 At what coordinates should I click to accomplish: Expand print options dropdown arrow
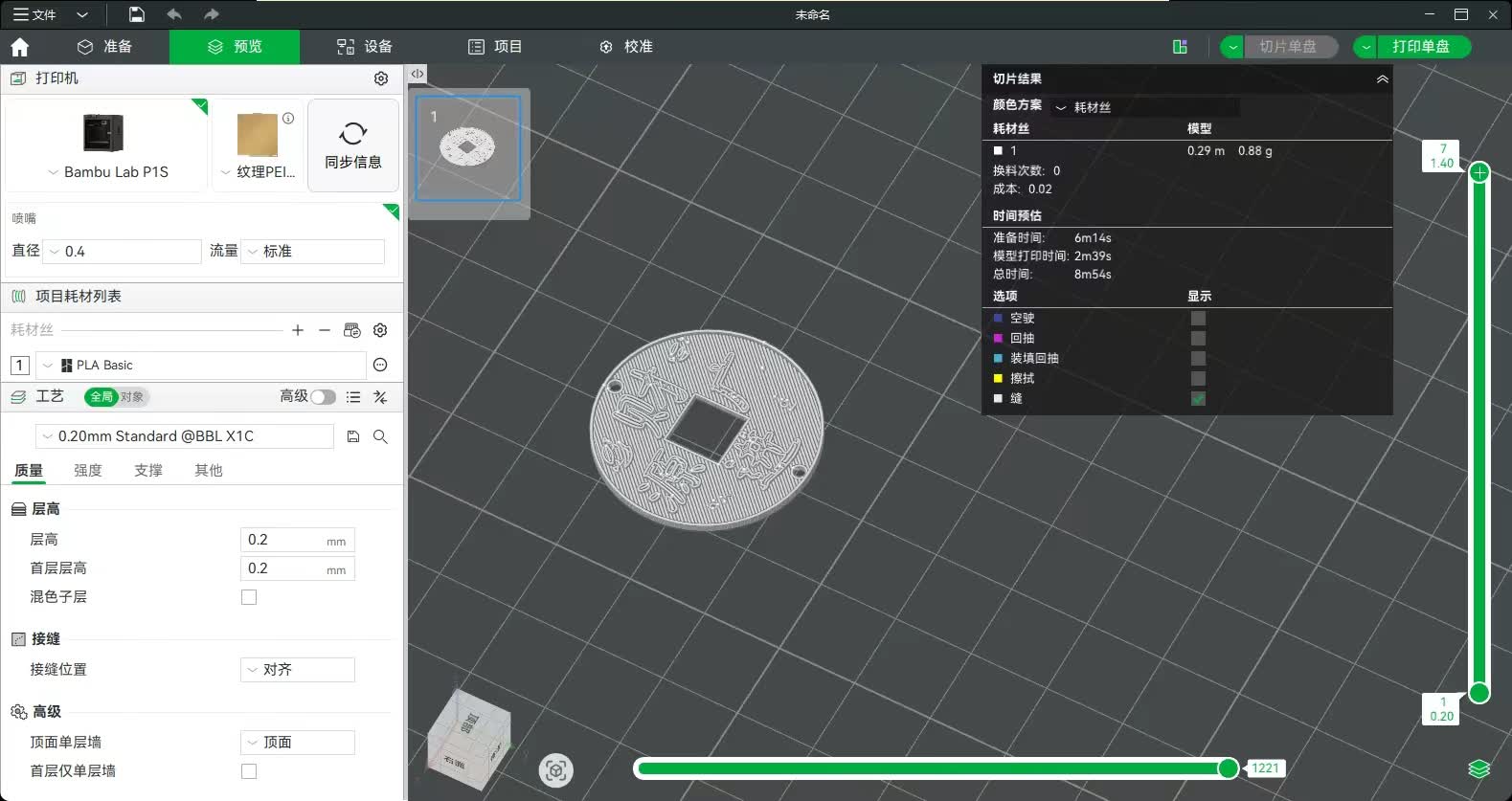pyautogui.click(x=1365, y=47)
